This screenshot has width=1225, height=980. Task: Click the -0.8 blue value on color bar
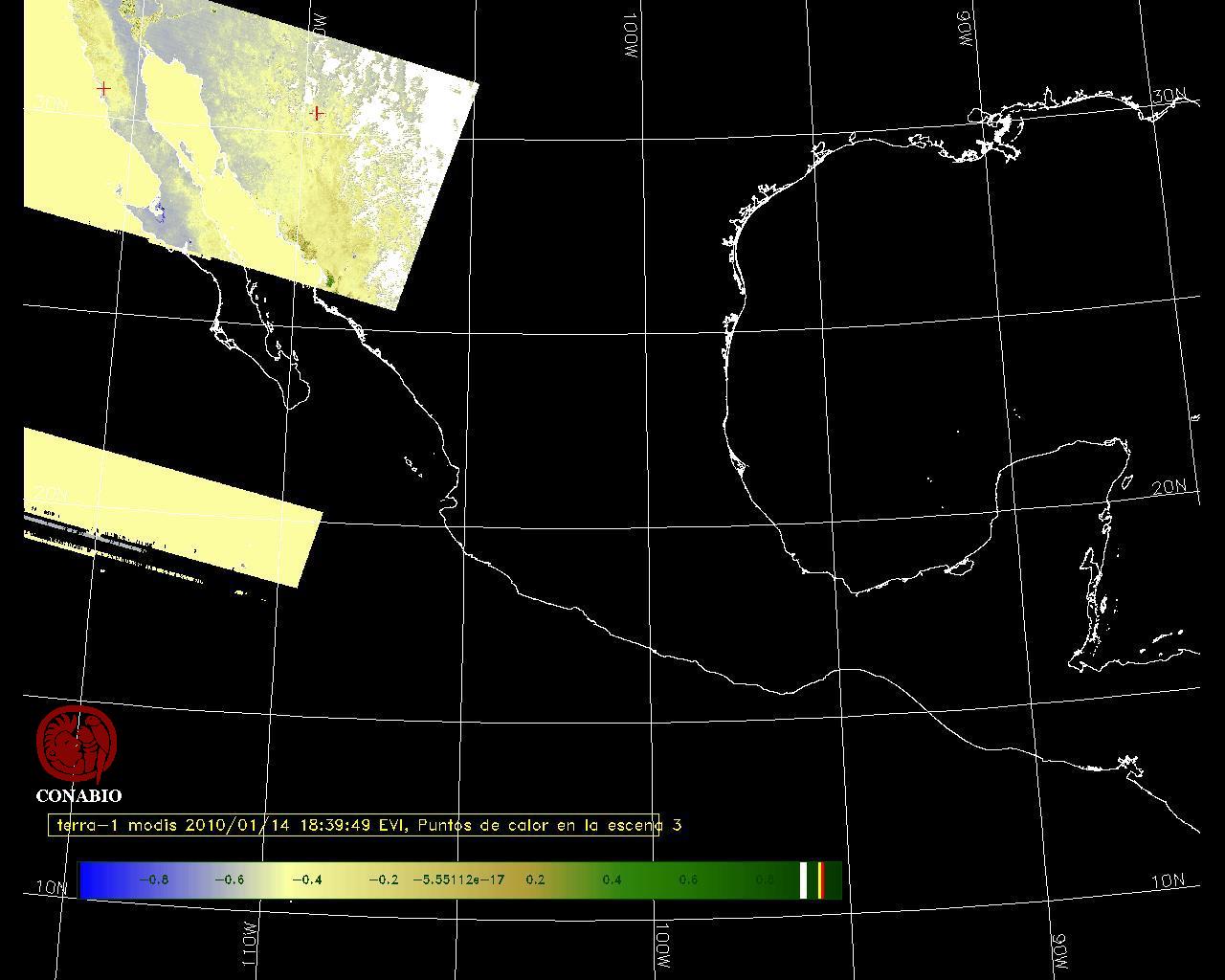[x=153, y=880]
